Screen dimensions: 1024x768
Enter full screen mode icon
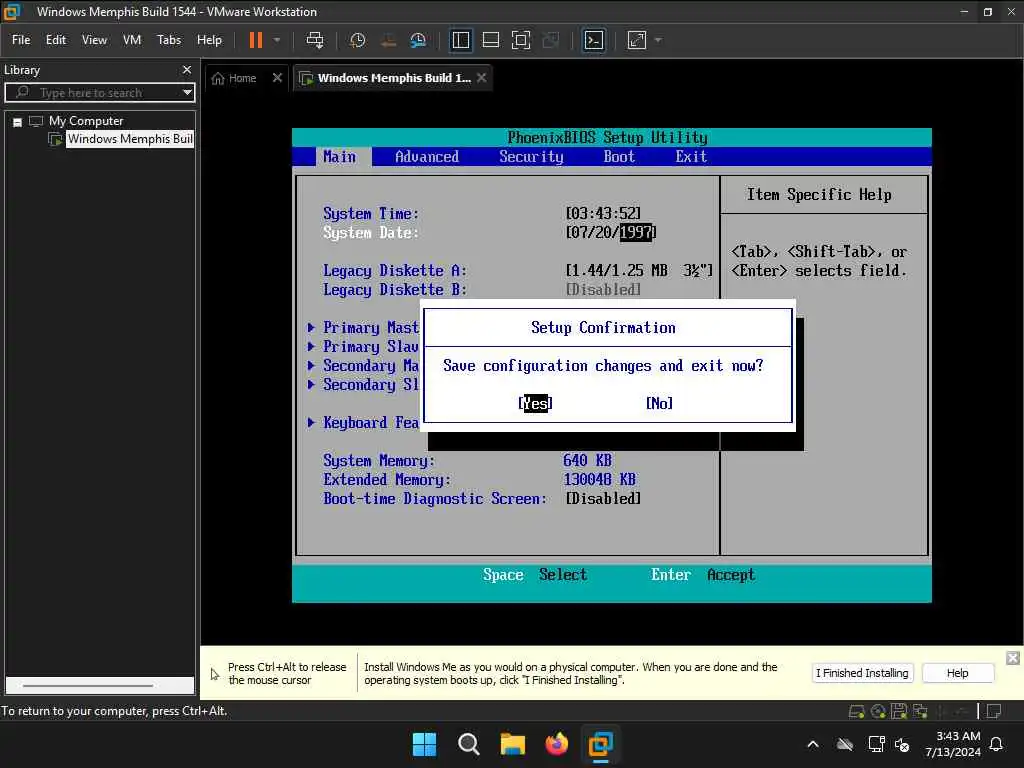520,40
